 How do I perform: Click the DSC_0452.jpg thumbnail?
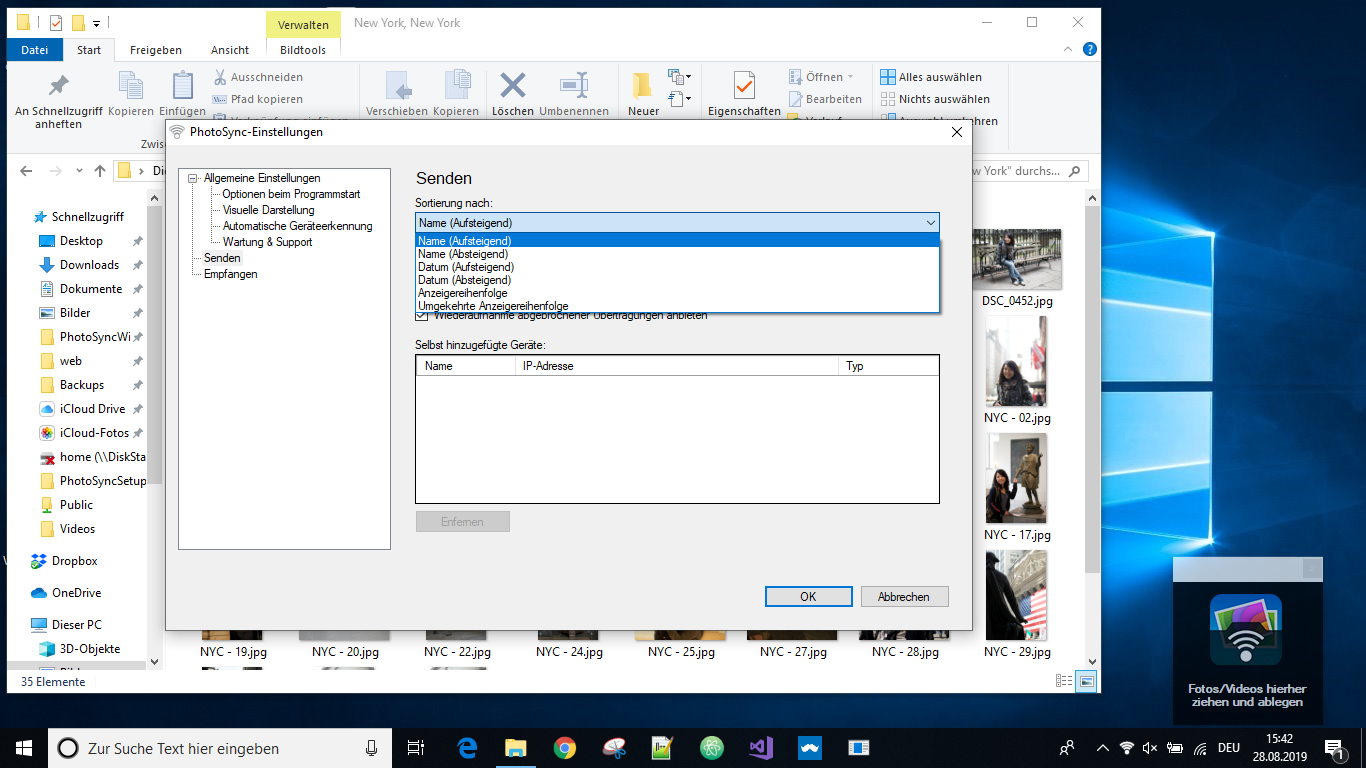point(1016,258)
